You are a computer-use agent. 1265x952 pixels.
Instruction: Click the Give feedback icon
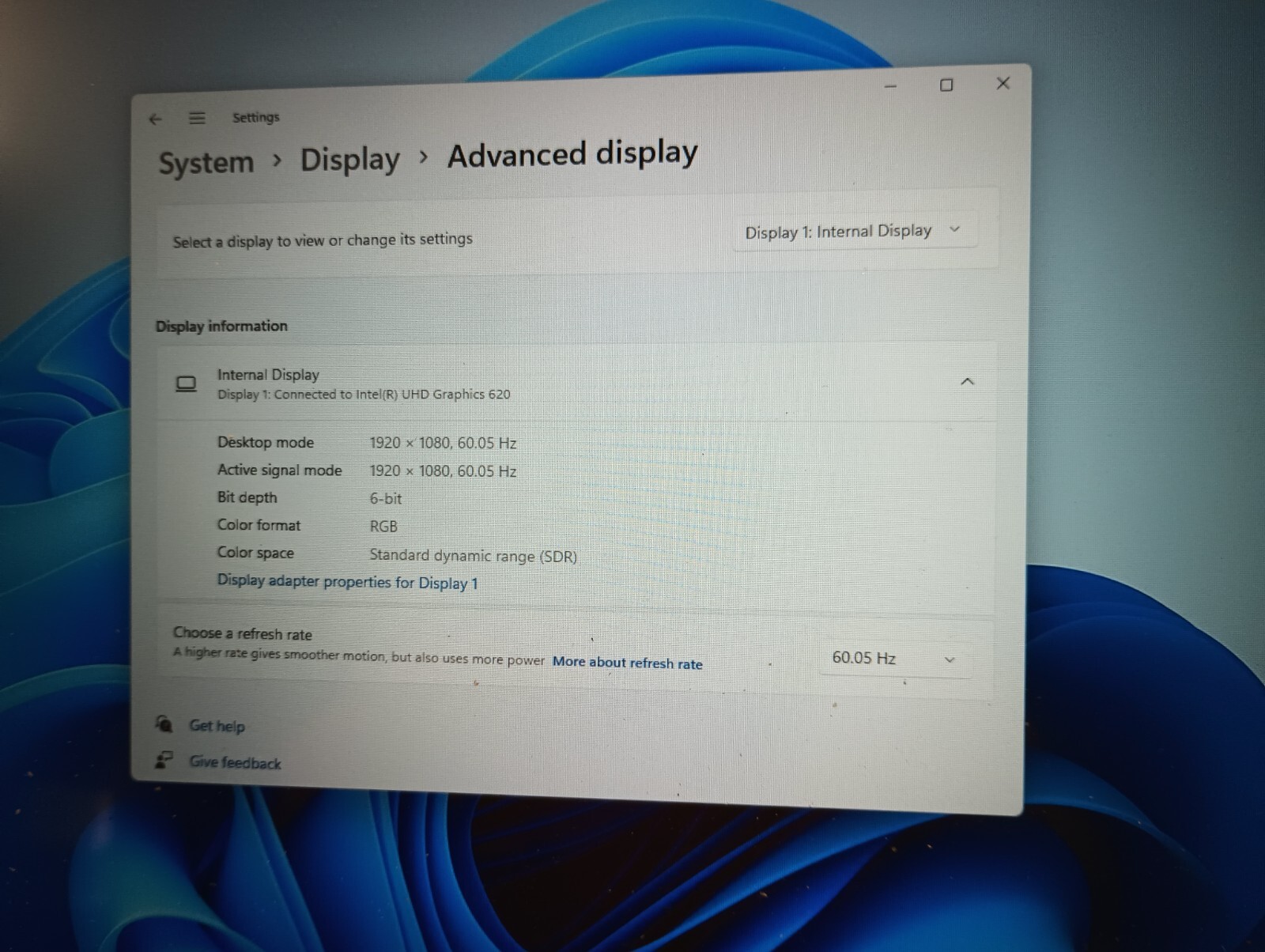(164, 760)
